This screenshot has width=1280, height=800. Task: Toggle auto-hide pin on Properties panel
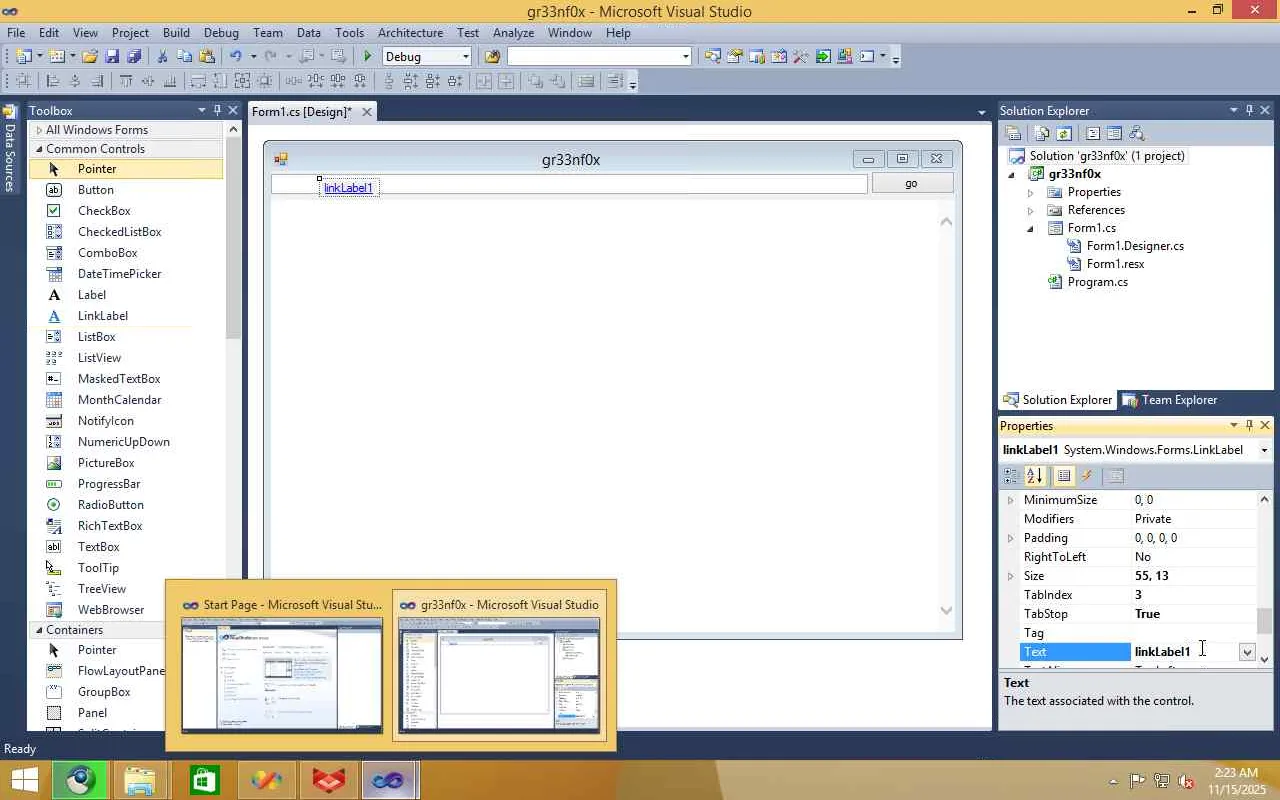click(x=1249, y=425)
